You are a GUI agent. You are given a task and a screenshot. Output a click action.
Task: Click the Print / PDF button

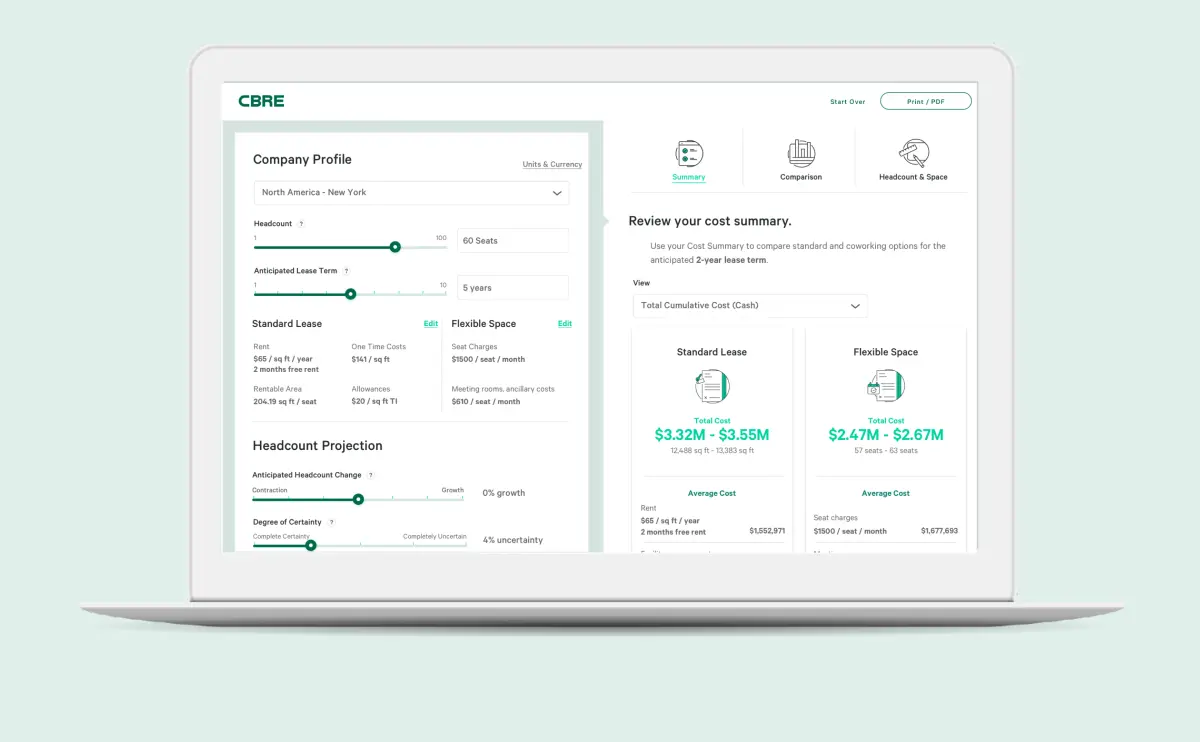tap(925, 101)
